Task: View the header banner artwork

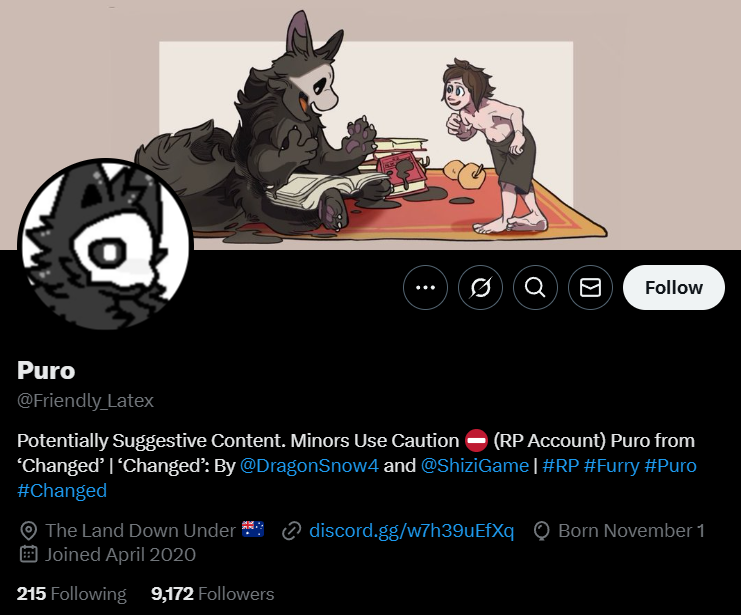Action: pyautogui.click(x=370, y=125)
